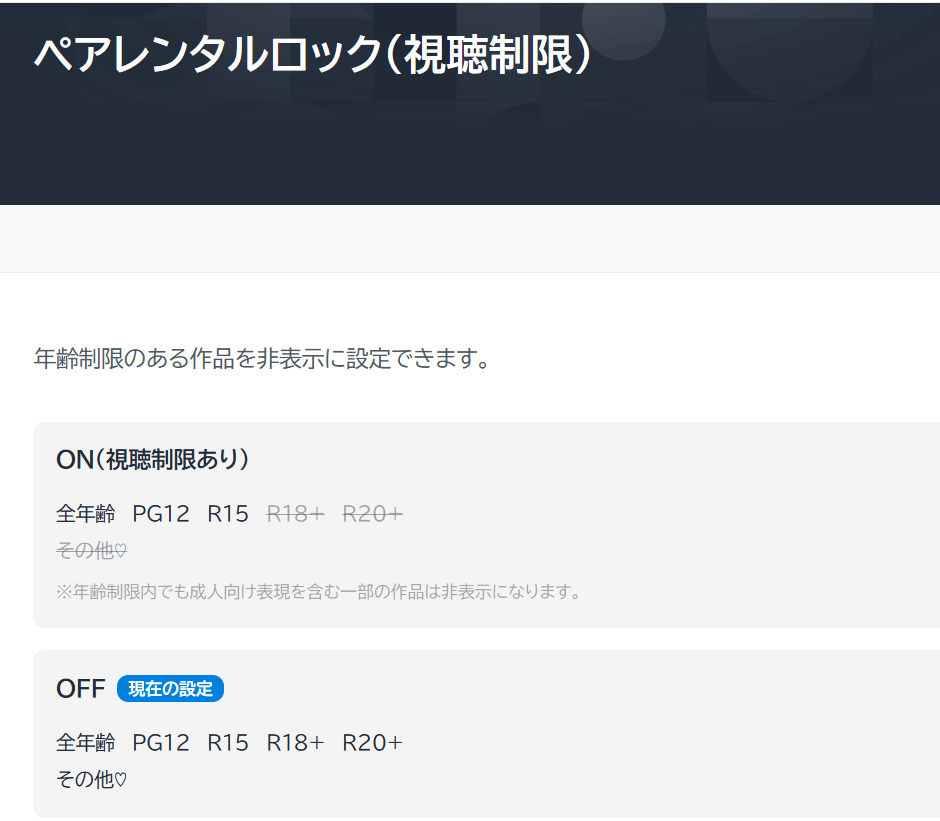940x821 pixels.
Task: Click the struck-through R20+ label
Action: [372, 514]
